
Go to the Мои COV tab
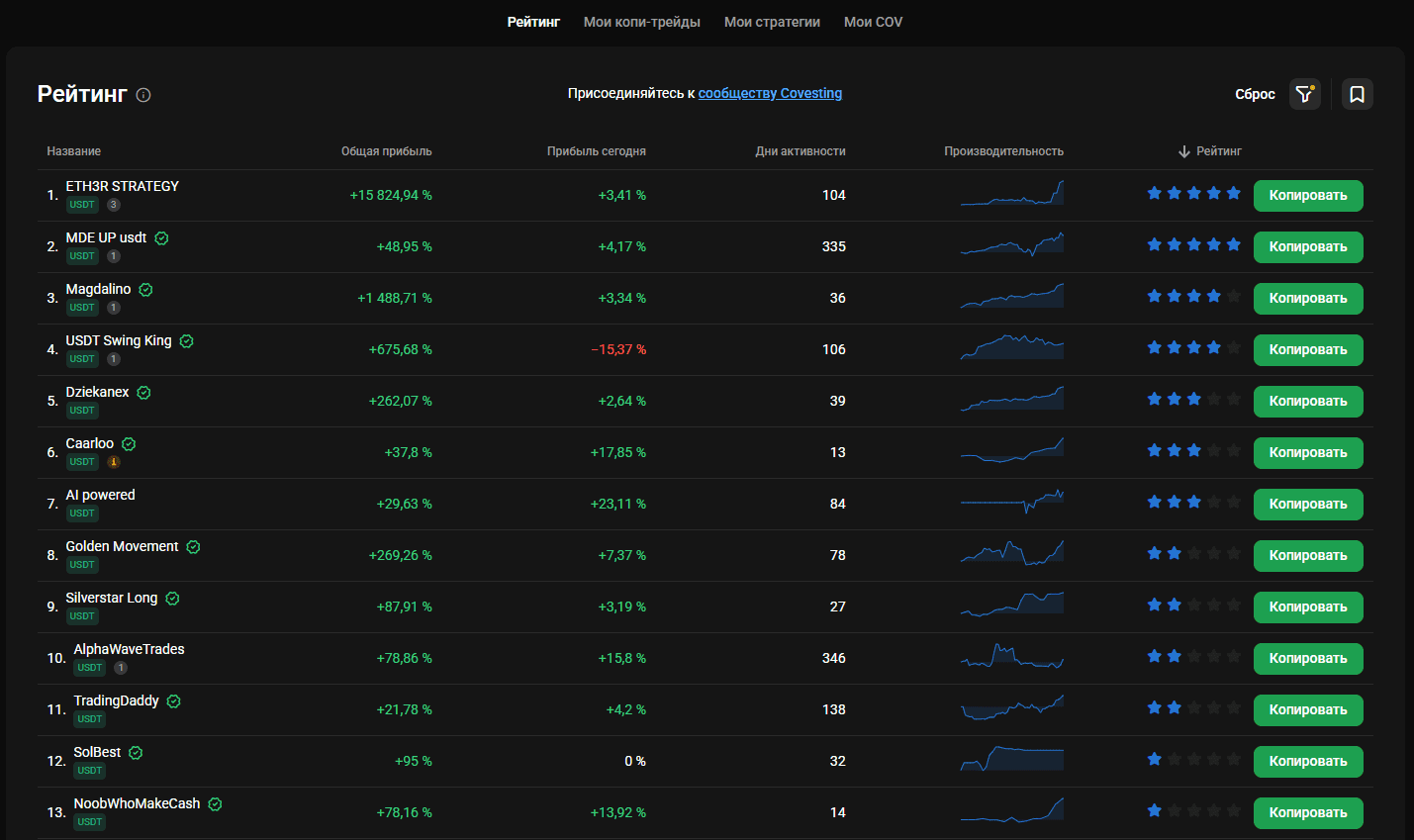tap(873, 22)
